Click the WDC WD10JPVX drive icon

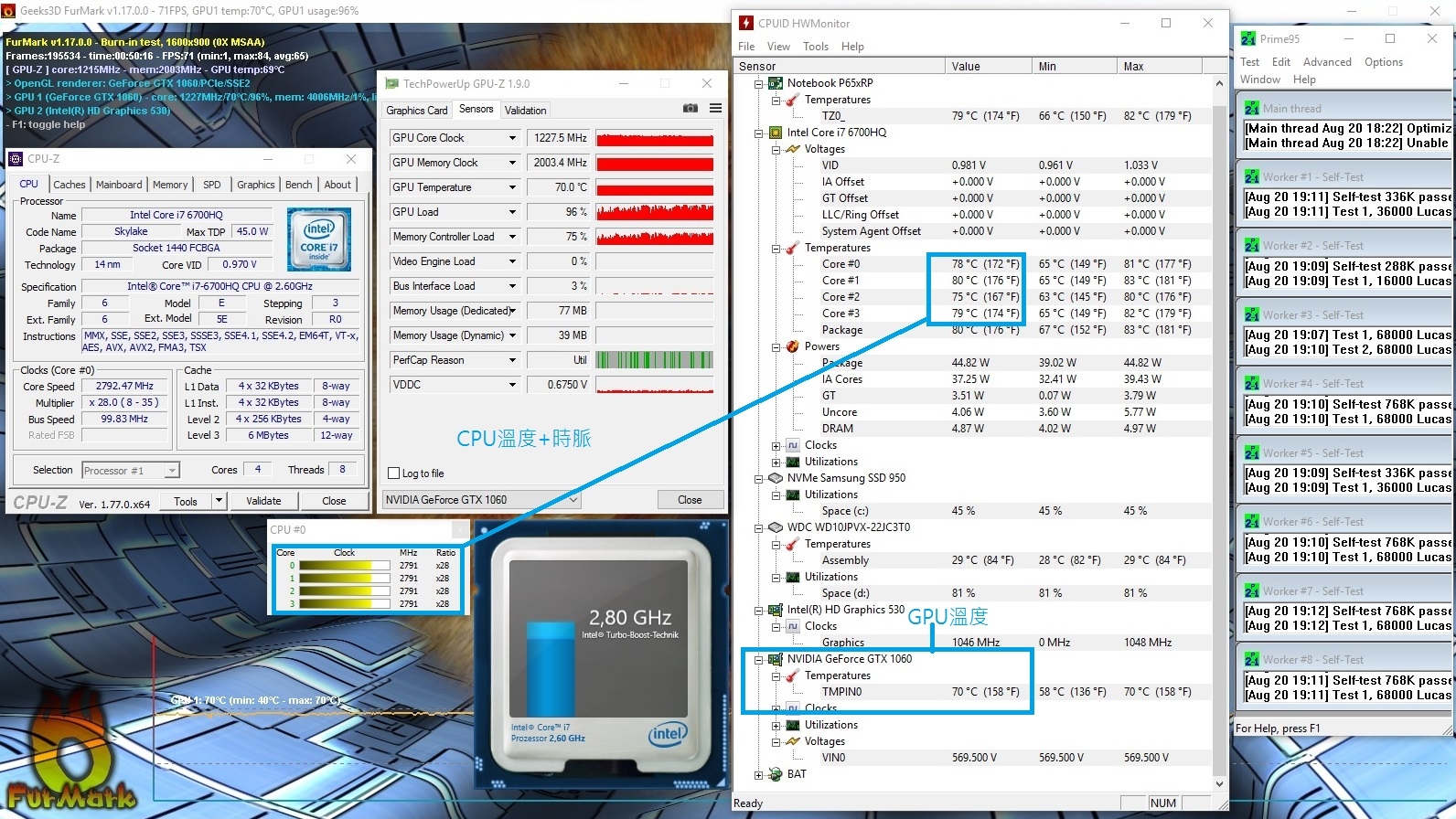(776, 527)
